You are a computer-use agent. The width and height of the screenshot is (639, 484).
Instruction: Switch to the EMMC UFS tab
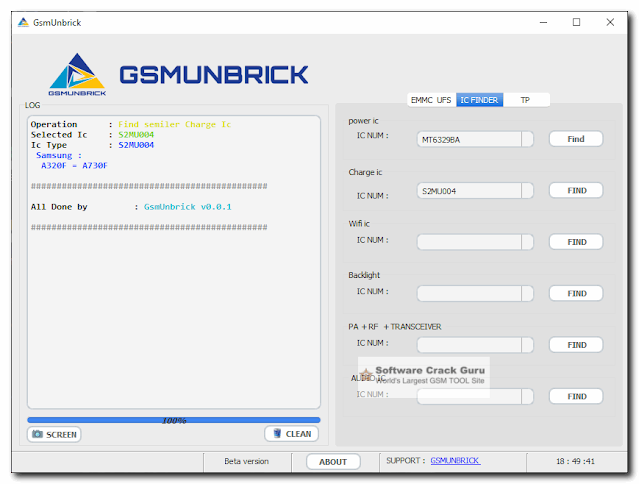click(x=431, y=100)
